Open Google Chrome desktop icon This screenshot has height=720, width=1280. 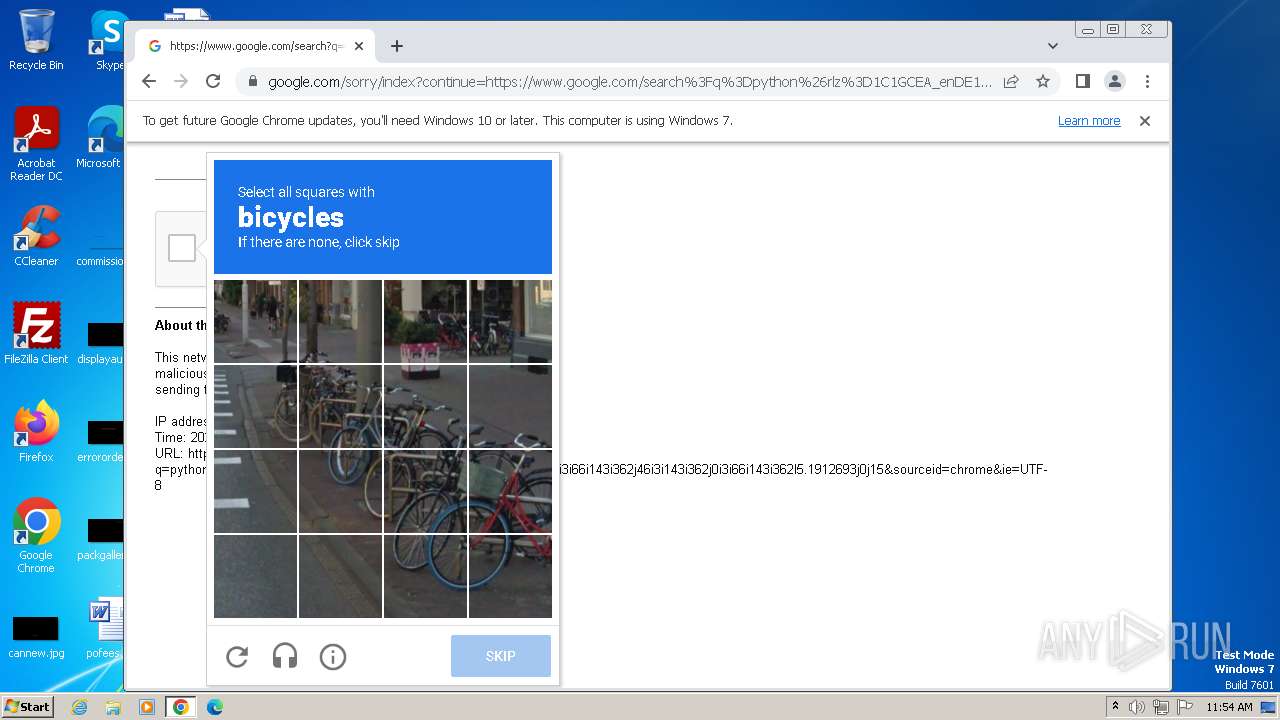point(36,535)
